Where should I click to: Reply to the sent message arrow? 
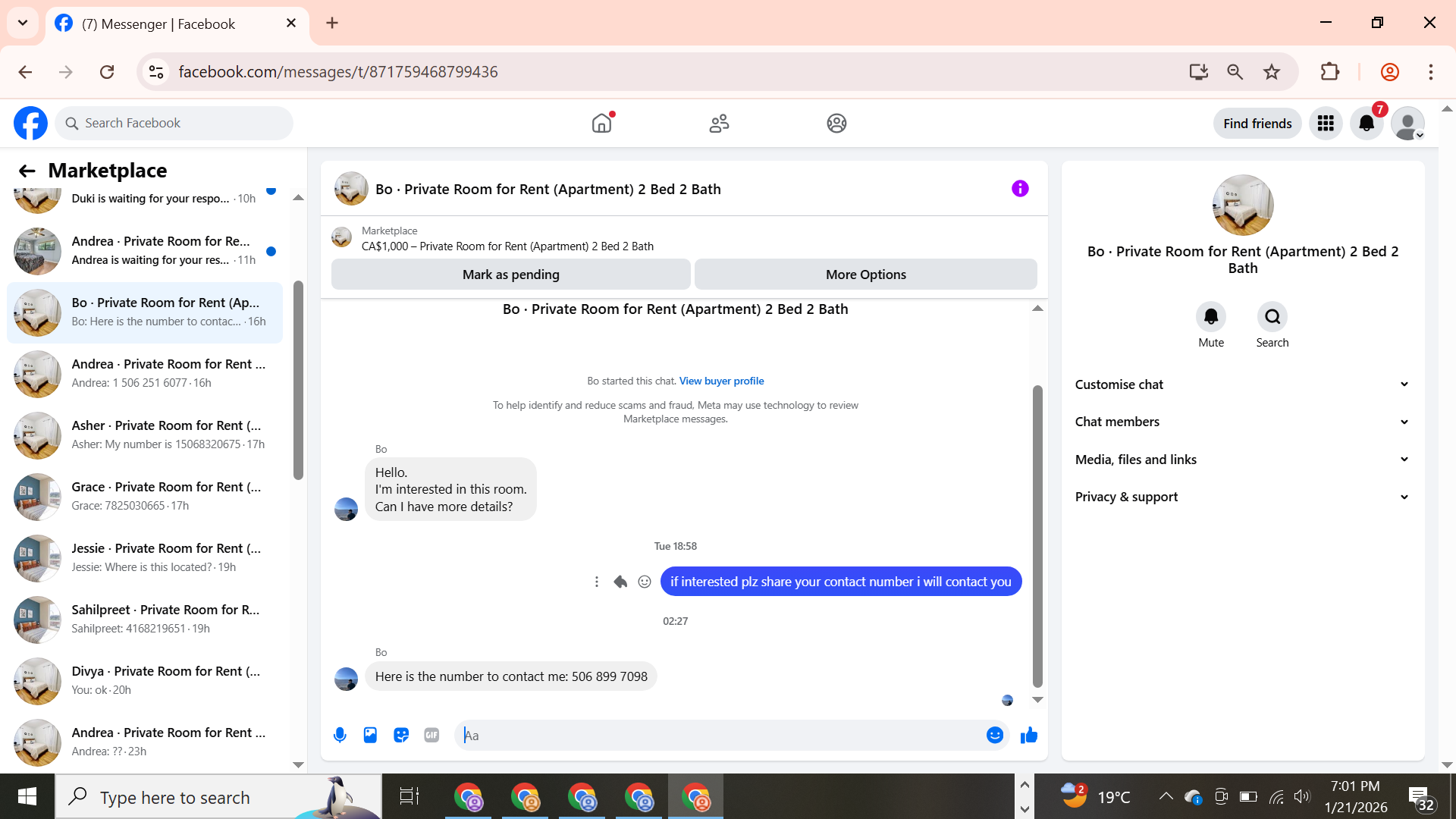(x=620, y=582)
